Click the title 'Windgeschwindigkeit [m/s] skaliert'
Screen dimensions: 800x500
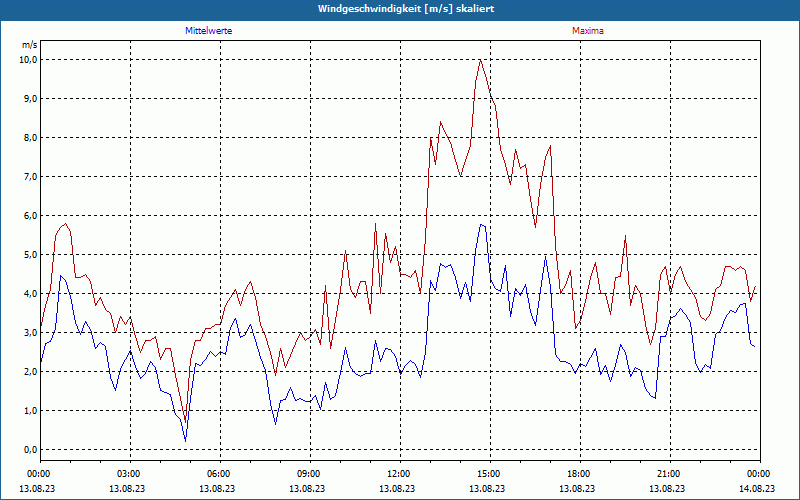tap(406, 9)
